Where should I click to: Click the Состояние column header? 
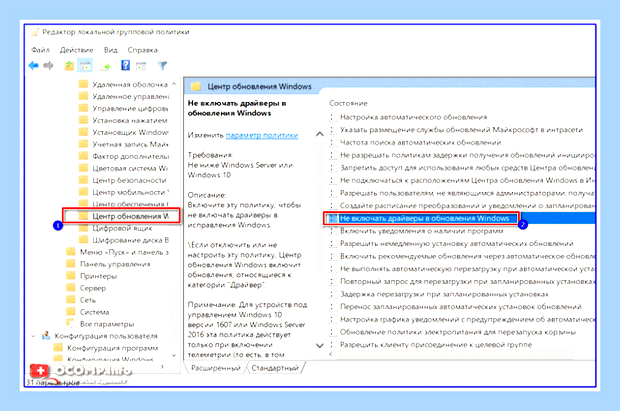pyautogui.click(x=348, y=103)
